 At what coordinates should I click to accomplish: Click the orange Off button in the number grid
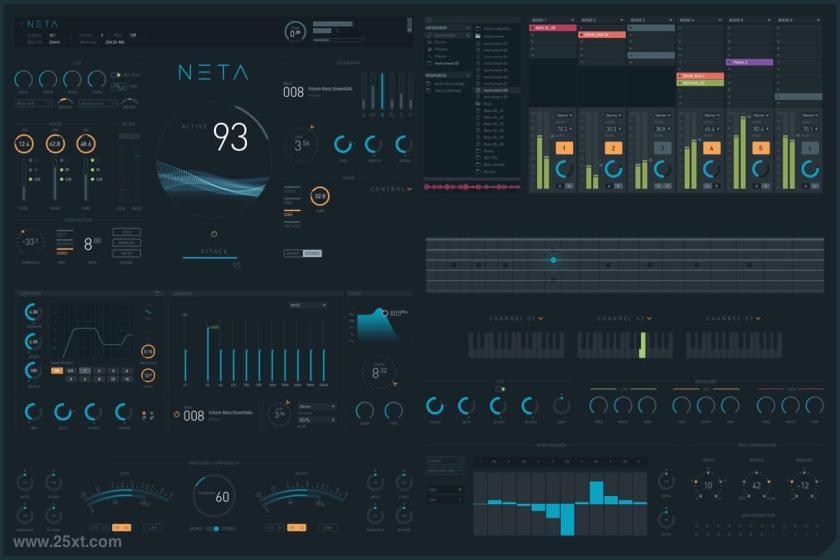coord(56,371)
